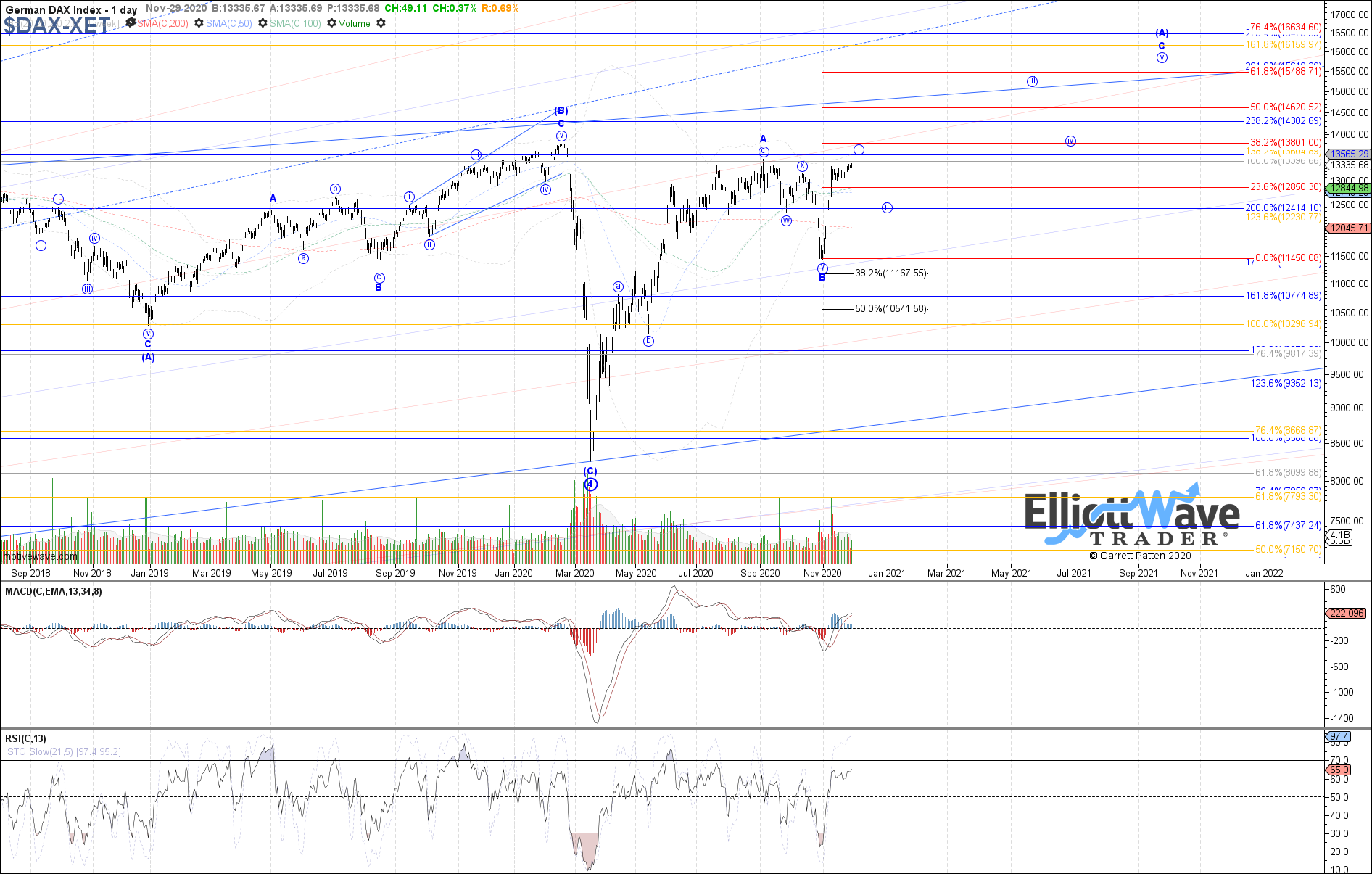Screen dimensions: 1372x874
Task: Click the 97.4 stochastic value tag
Action: click(1339, 737)
